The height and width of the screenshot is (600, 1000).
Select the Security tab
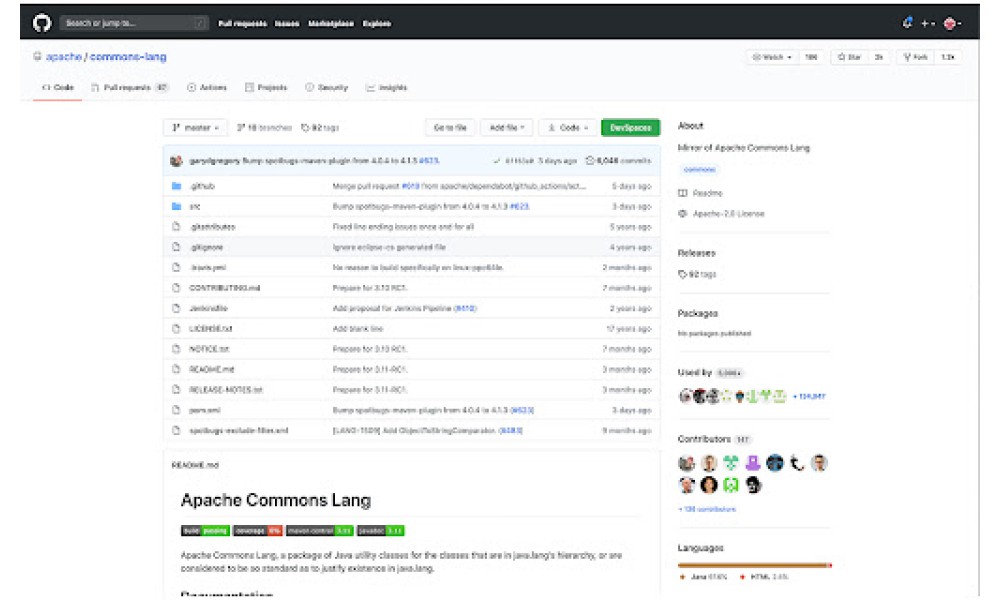(x=327, y=87)
